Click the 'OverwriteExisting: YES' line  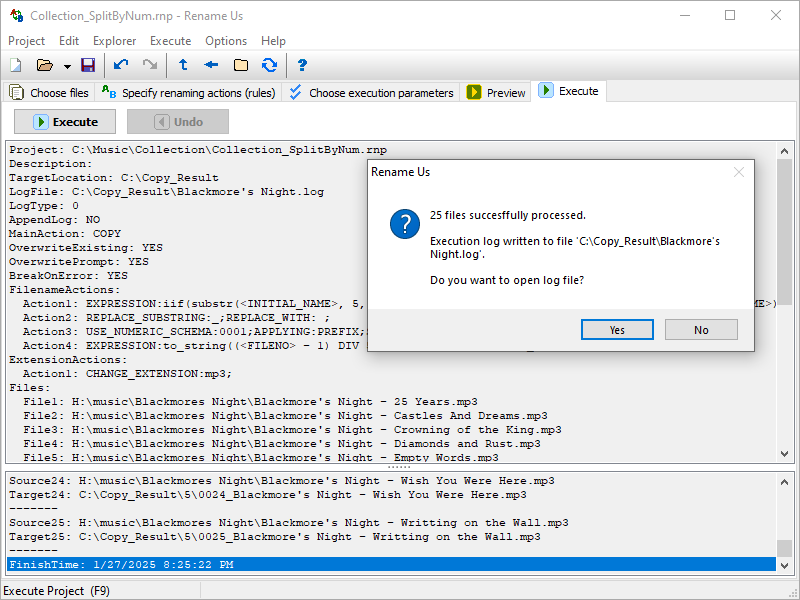coord(86,247)
